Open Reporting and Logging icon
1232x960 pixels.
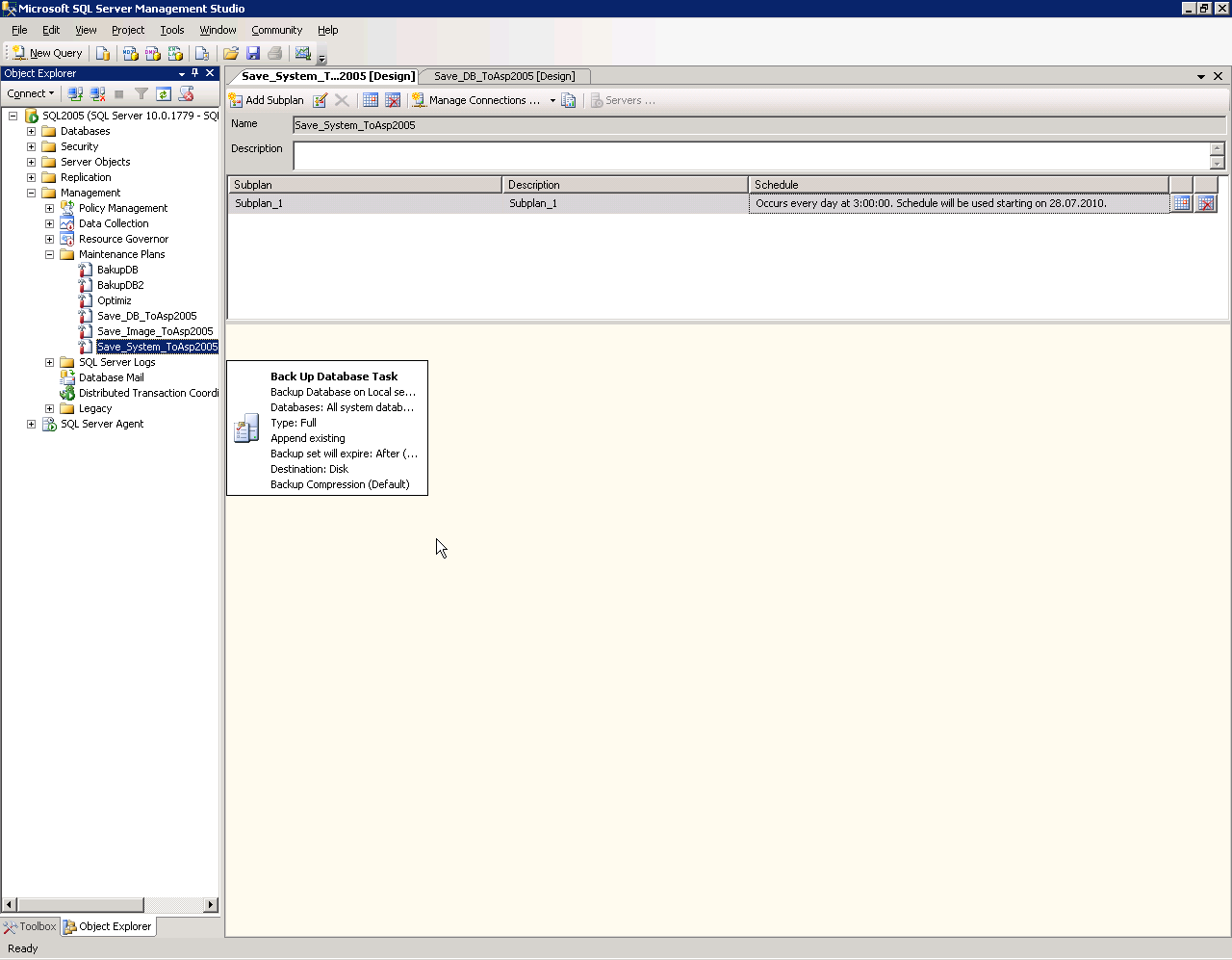[x=569, y=100]
